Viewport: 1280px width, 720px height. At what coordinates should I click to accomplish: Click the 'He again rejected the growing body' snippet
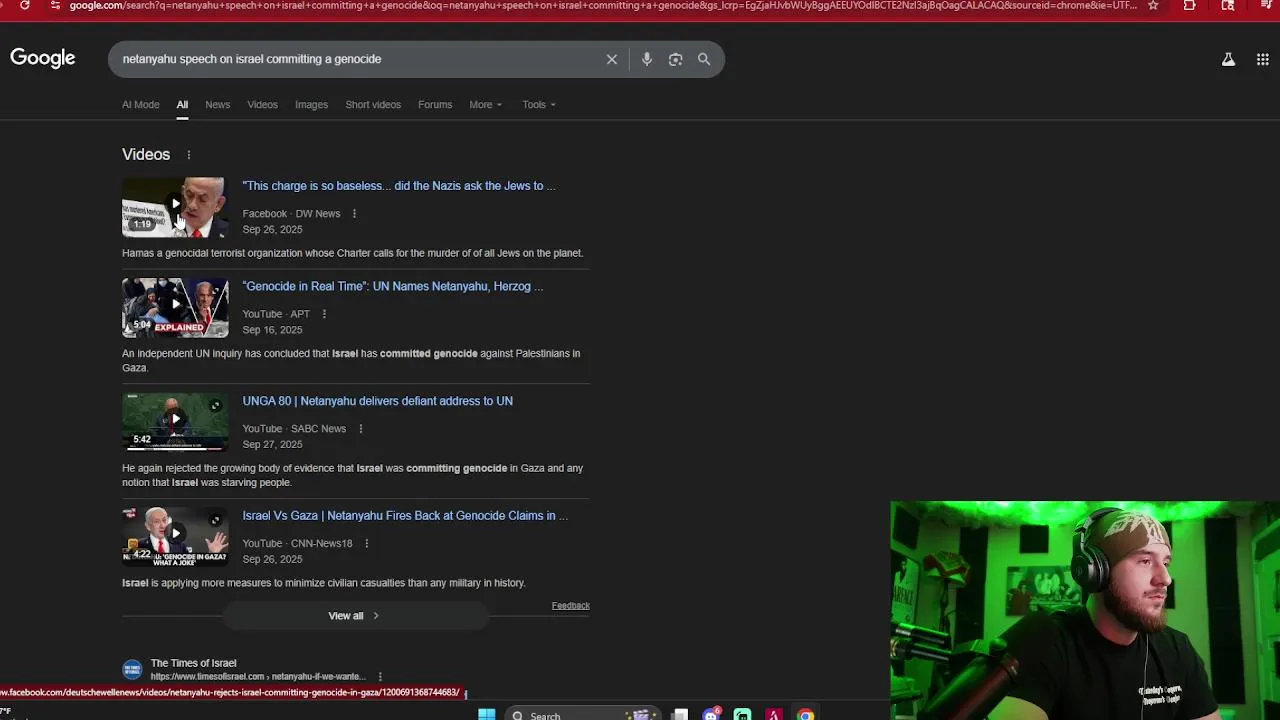pos(352,476)
